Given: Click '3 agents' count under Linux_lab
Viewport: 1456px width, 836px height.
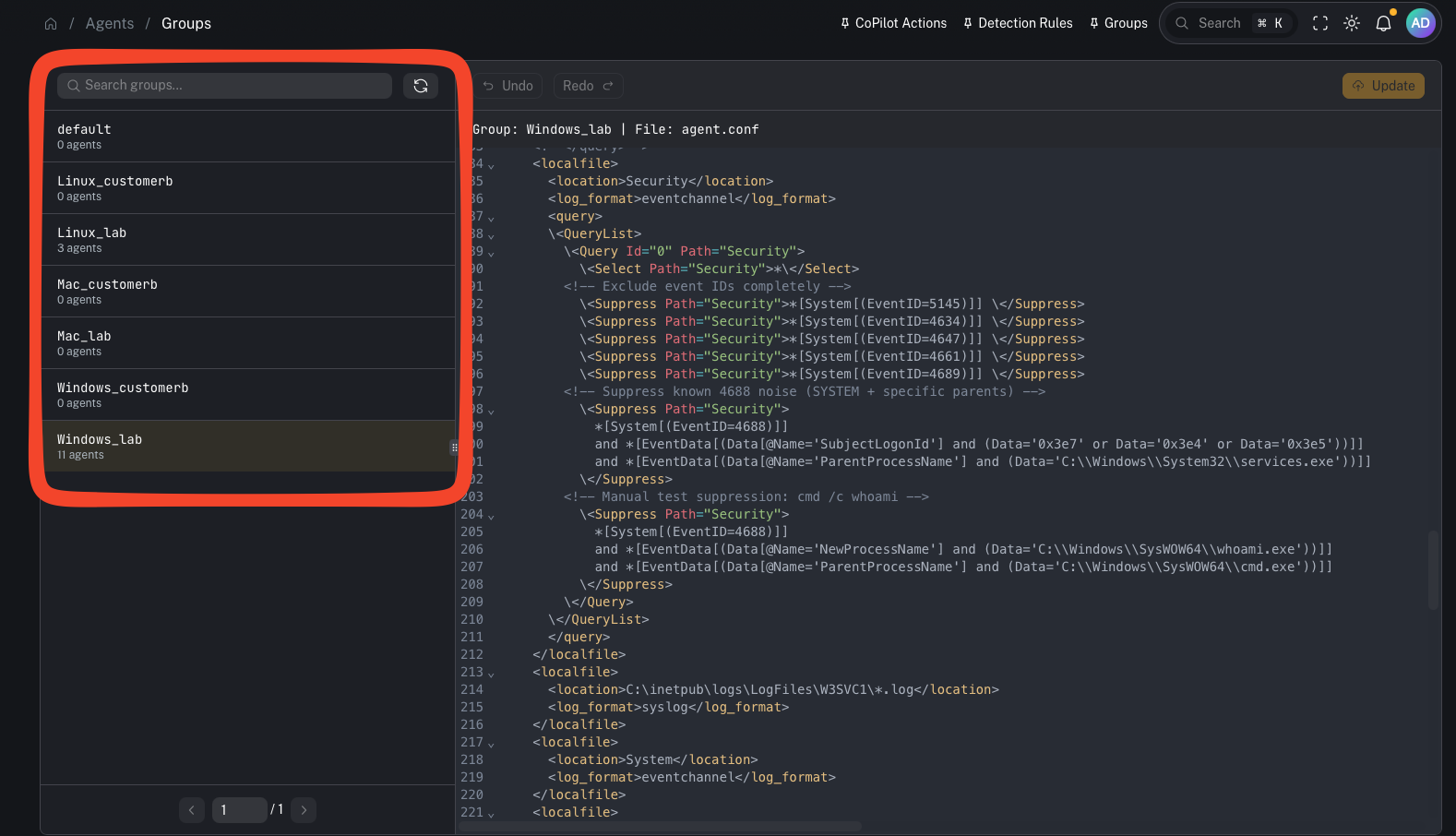Looking at the screenshot, I should pos(79,248).
